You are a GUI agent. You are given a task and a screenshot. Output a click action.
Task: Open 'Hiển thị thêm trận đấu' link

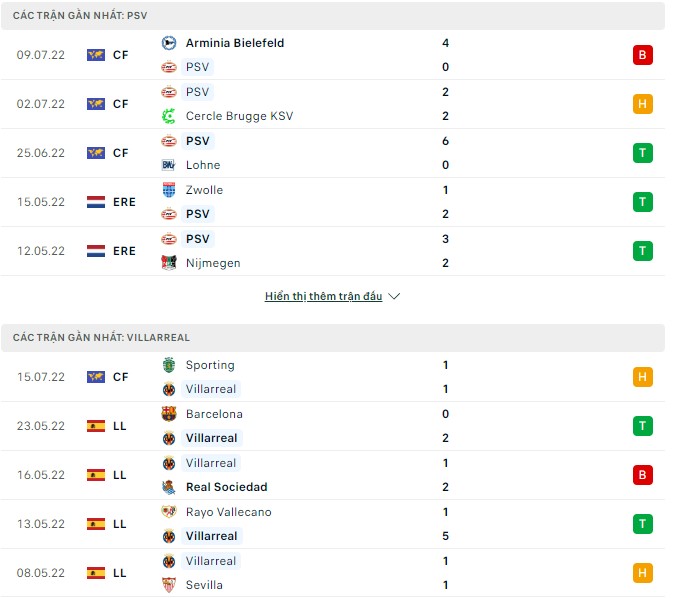[324, 297]
